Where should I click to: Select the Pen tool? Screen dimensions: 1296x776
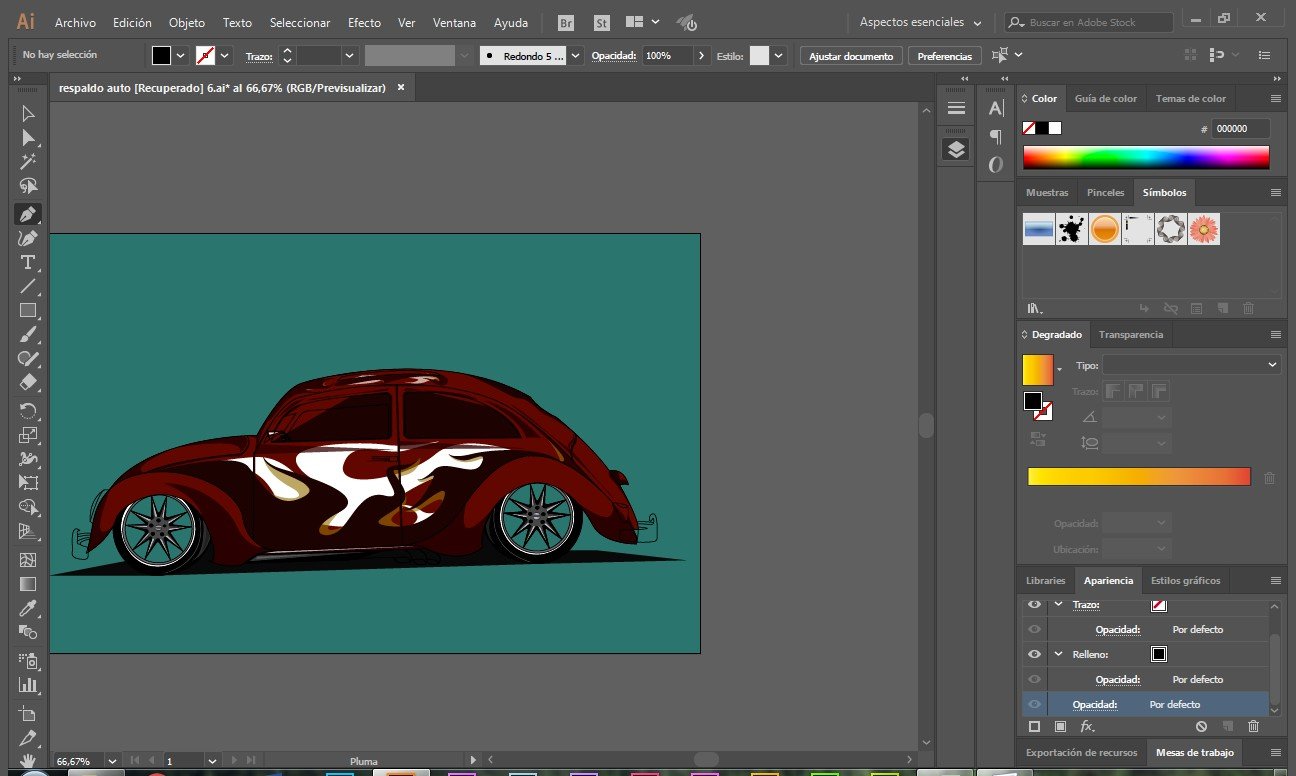point(28,214)
